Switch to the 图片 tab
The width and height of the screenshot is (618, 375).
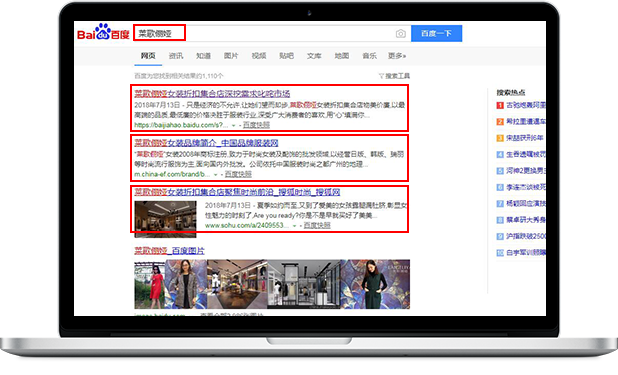point(231,56)
